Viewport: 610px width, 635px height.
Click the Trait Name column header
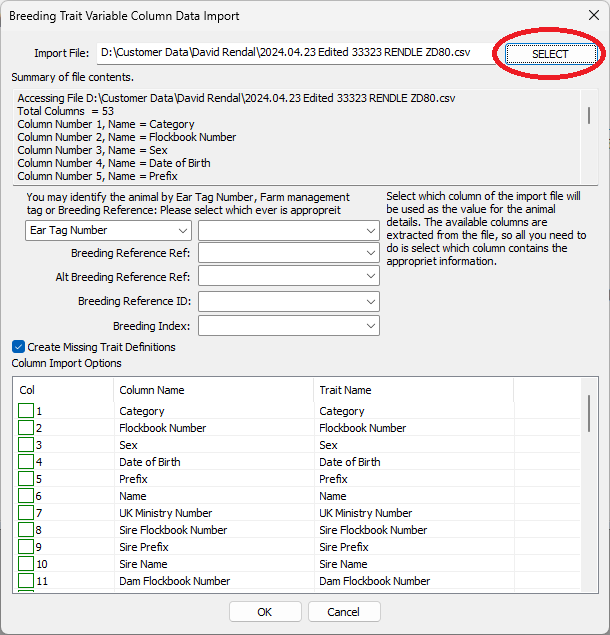click(x=414, y=390)
